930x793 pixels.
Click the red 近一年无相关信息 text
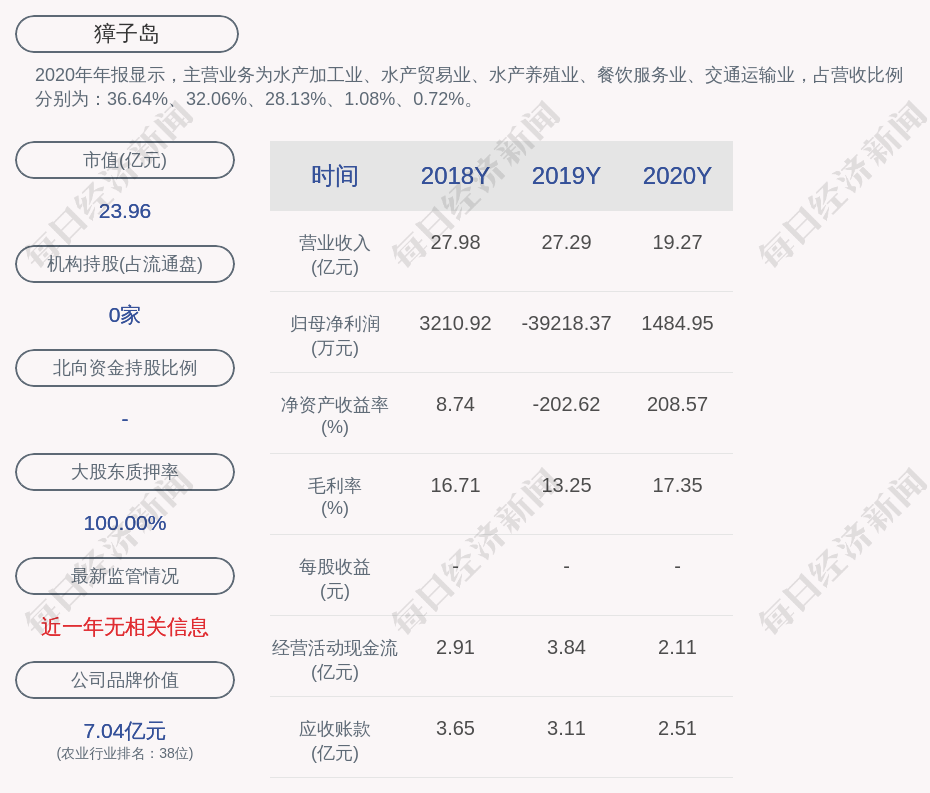pos(125,627)
